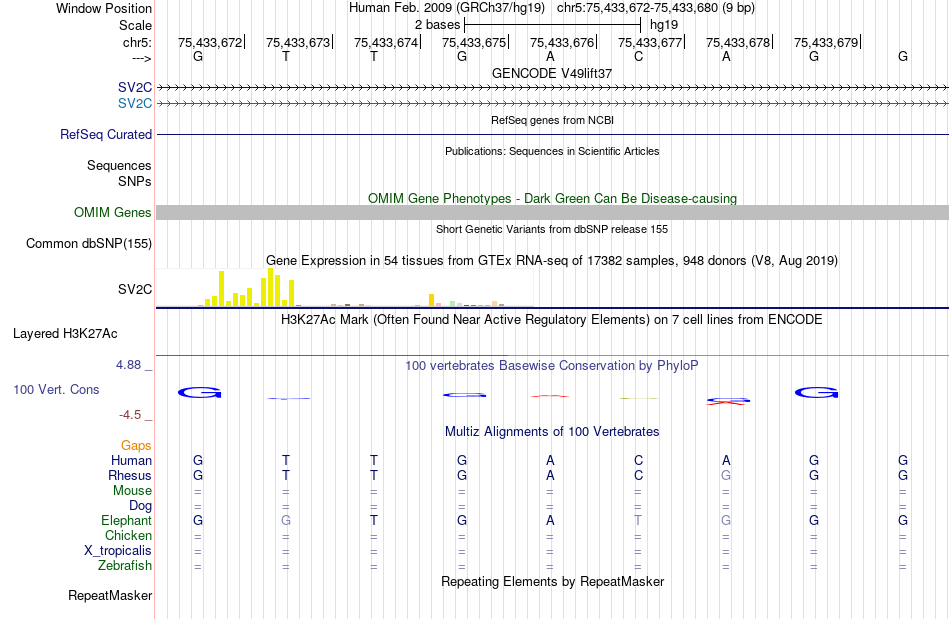Click position label 75,433,672
Viewport: 950px width, 619px height.
pos(210,42)
